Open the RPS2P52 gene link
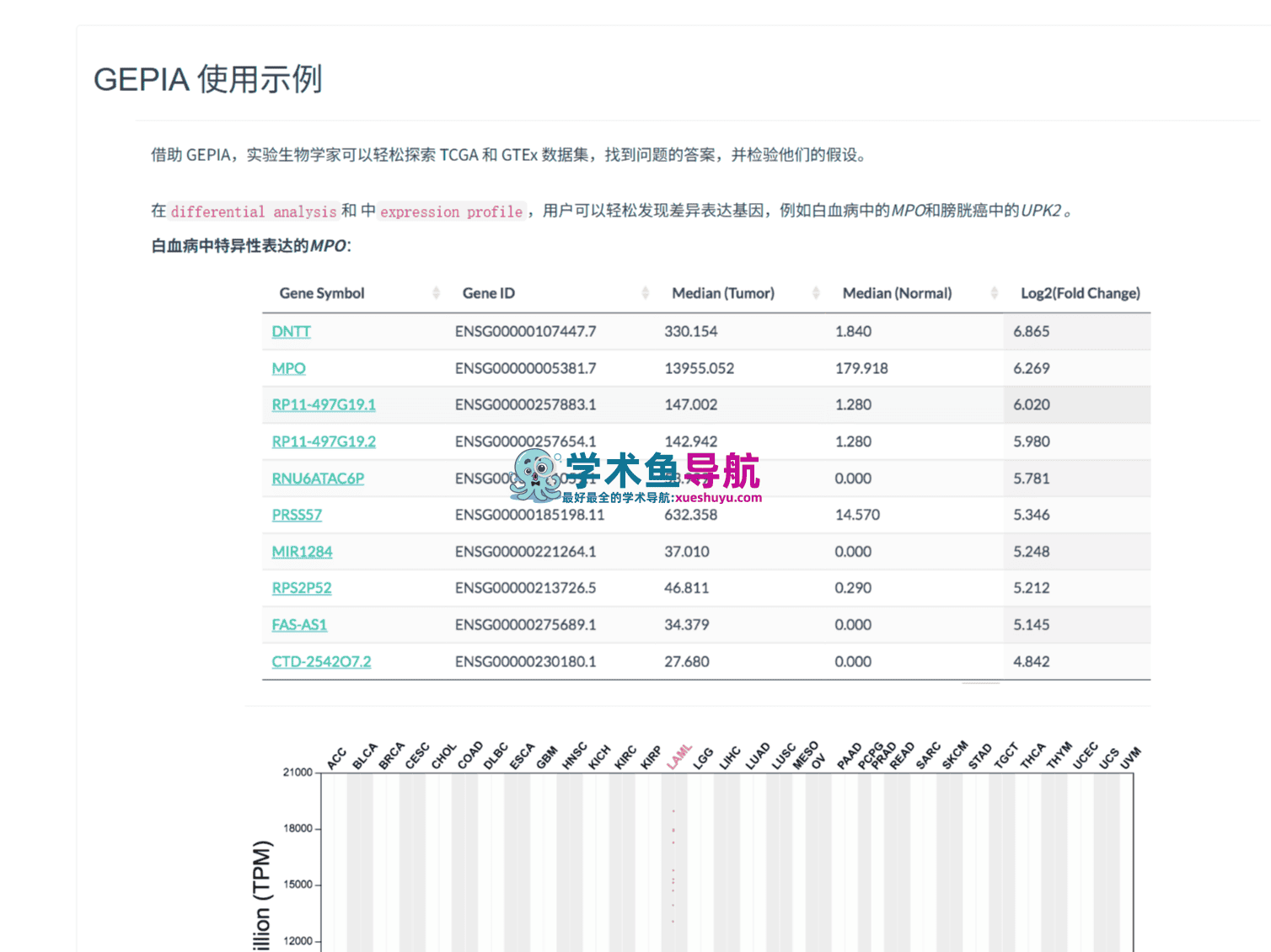The image size is (1271, 952). click(x=302, y=588)
